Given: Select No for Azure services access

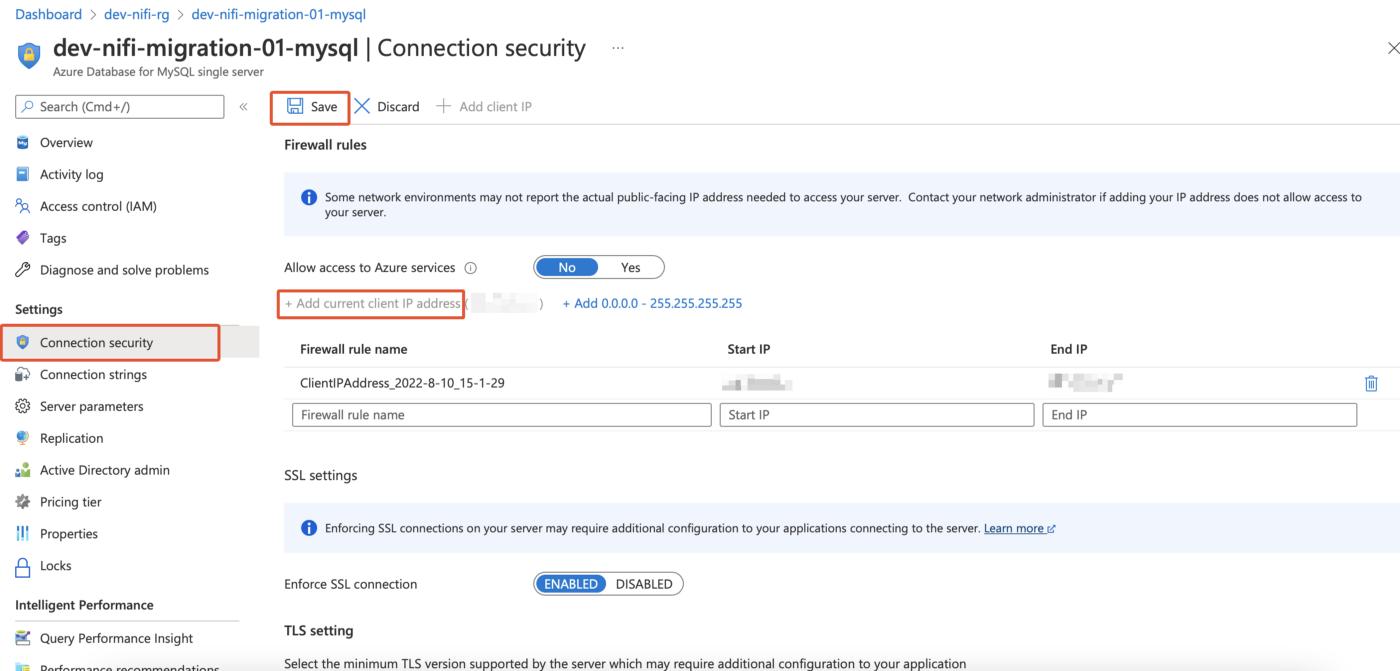Looking at the screenshot, I should click(x=567, y=267).
